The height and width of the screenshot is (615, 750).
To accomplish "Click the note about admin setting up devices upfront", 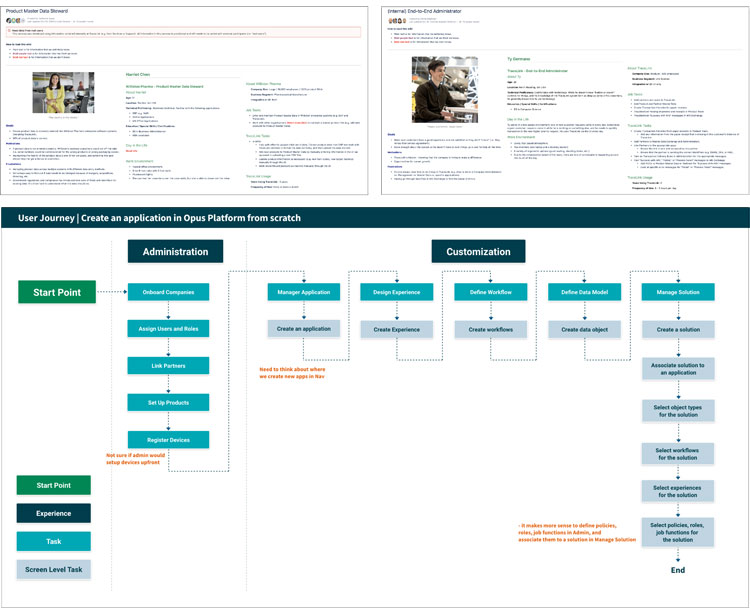I will click(135, 459).
